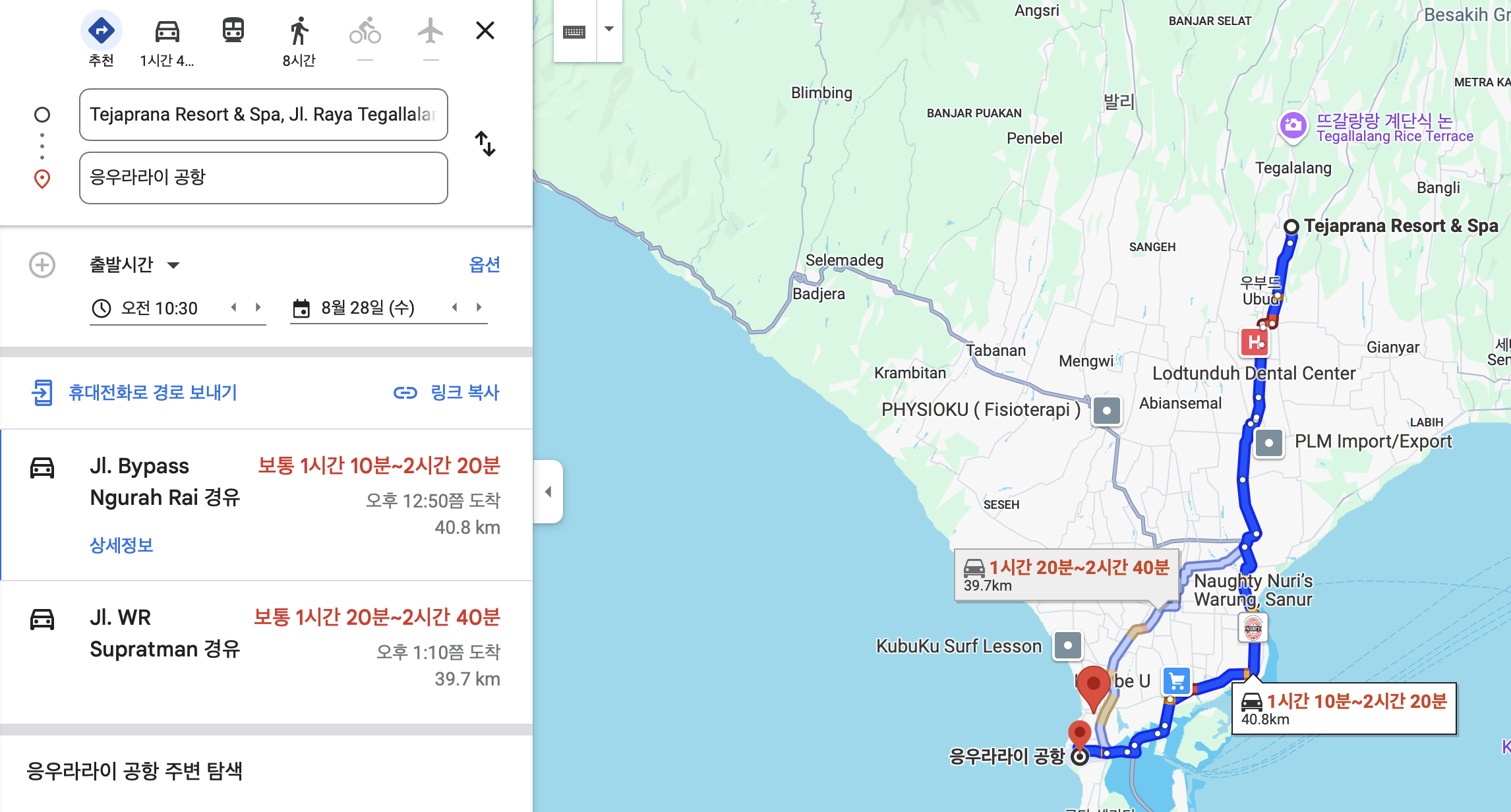Click the Tegallalang Rice Terrace camera marker

(1293, 125)
